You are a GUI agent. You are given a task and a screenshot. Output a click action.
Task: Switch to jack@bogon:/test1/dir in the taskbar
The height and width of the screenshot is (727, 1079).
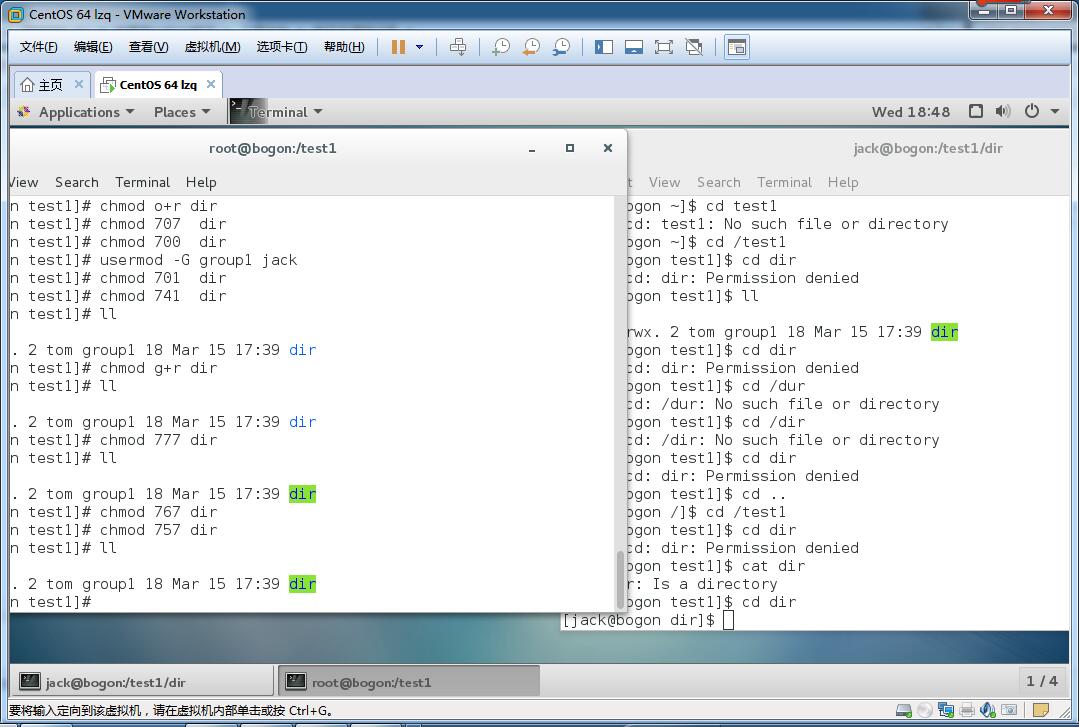142,682
